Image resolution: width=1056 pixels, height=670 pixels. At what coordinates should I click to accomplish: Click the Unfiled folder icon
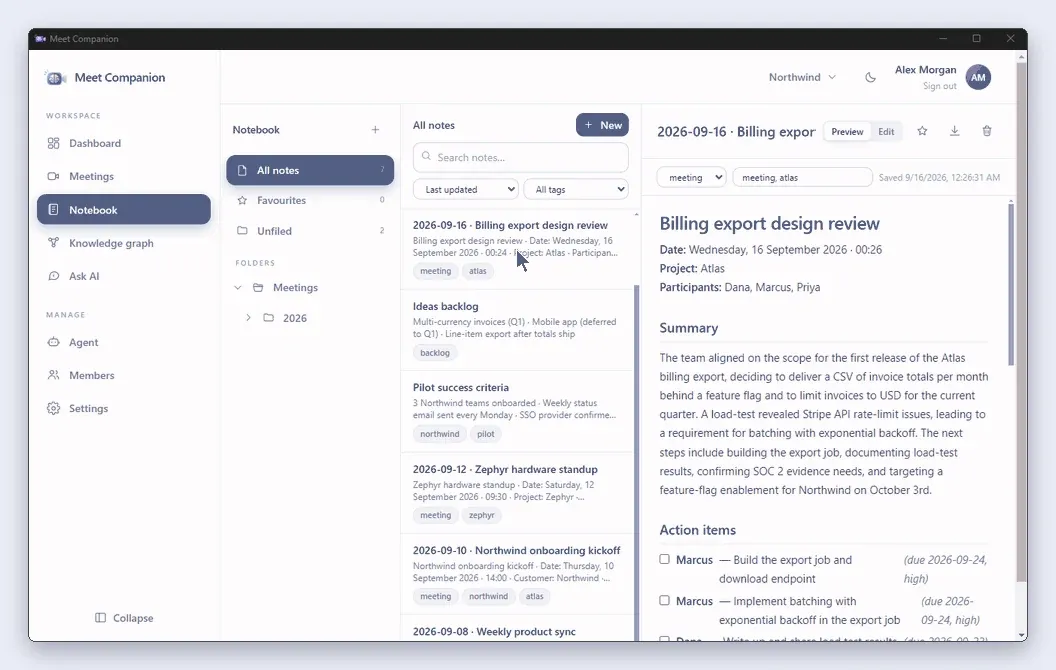click(242, 230)
